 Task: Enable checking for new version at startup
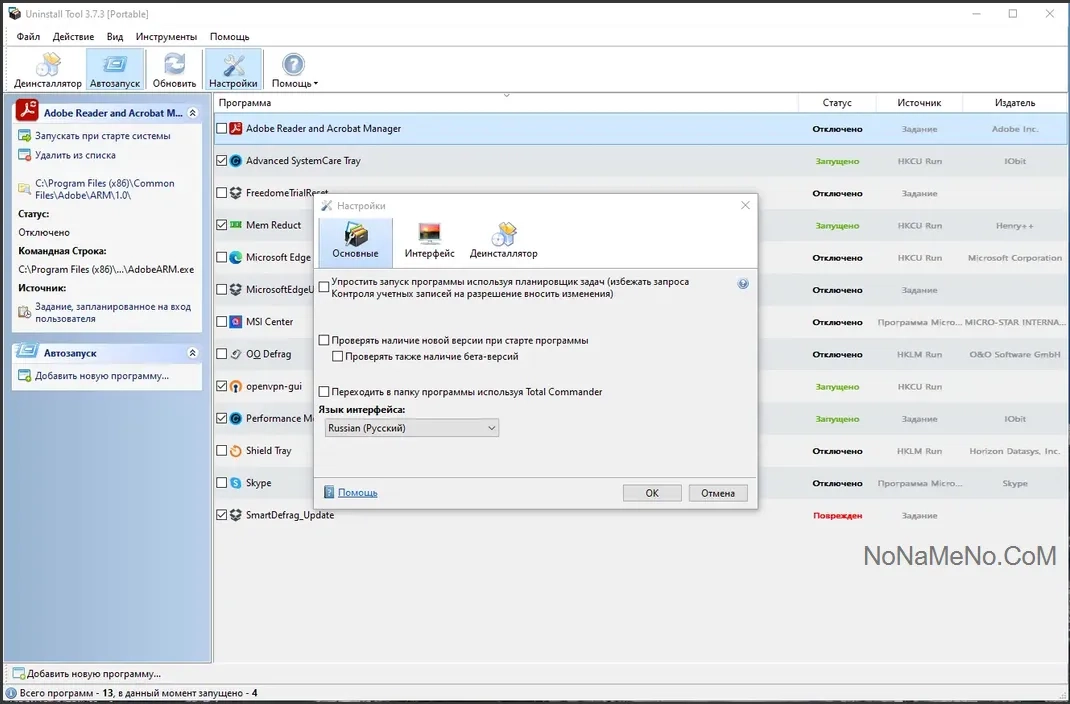point(324,341)
